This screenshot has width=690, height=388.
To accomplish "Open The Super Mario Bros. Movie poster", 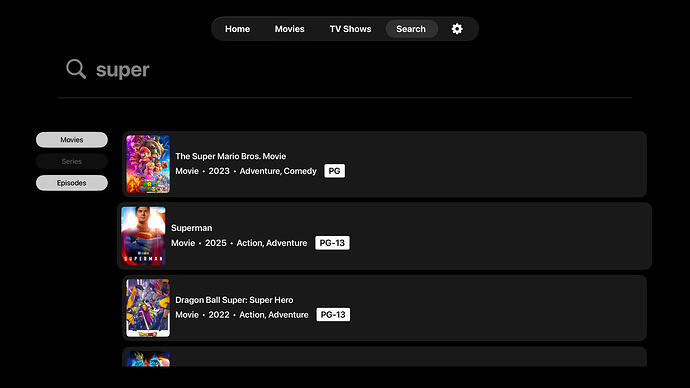I will click(x=148, y=164).
